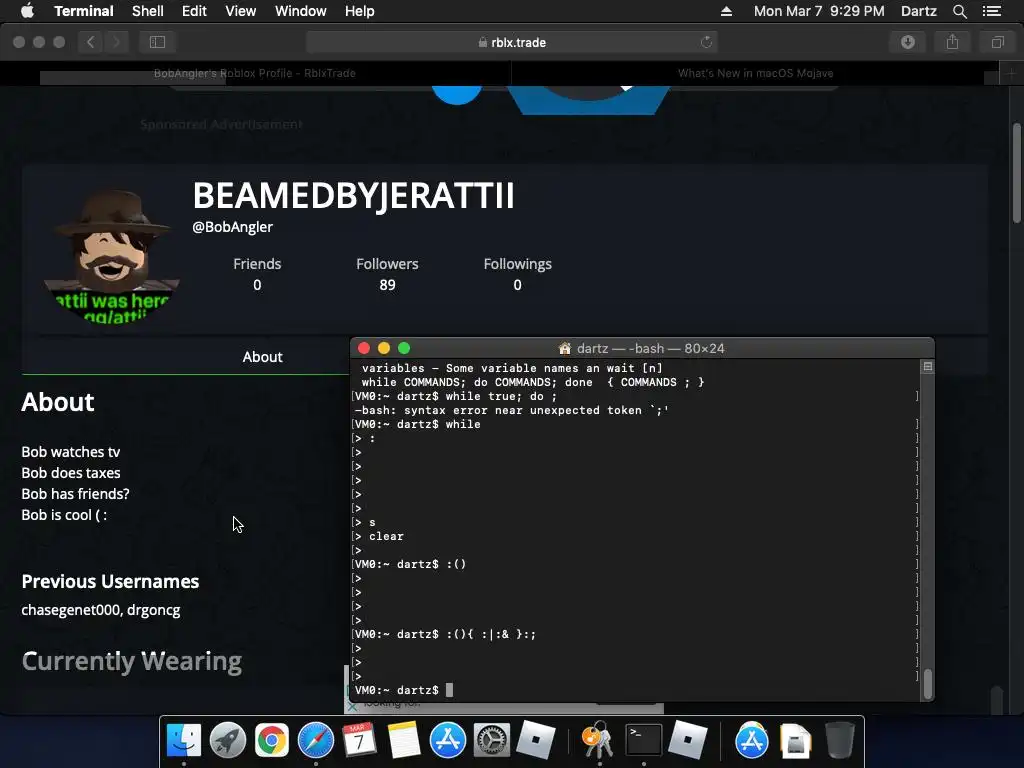Image resolution: width=1024 pixels, height=768 pixels.
Task: Launch Google Chrome from the Dock
Action: [x=272, y=741]
